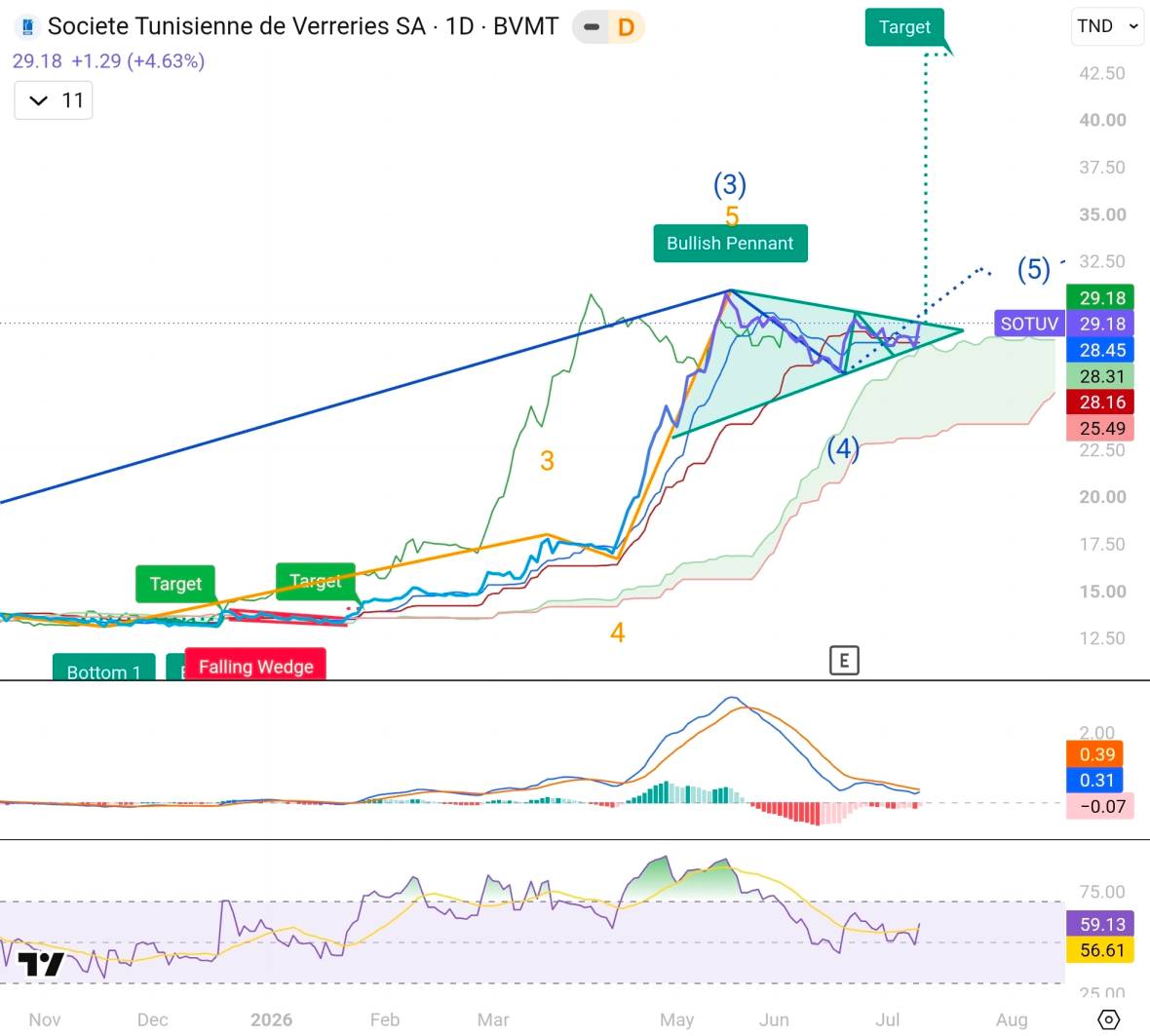Select the blue (3) Elliott wave label
This screenshot has width=1150, height=1036.
click(x=730, y=184)
